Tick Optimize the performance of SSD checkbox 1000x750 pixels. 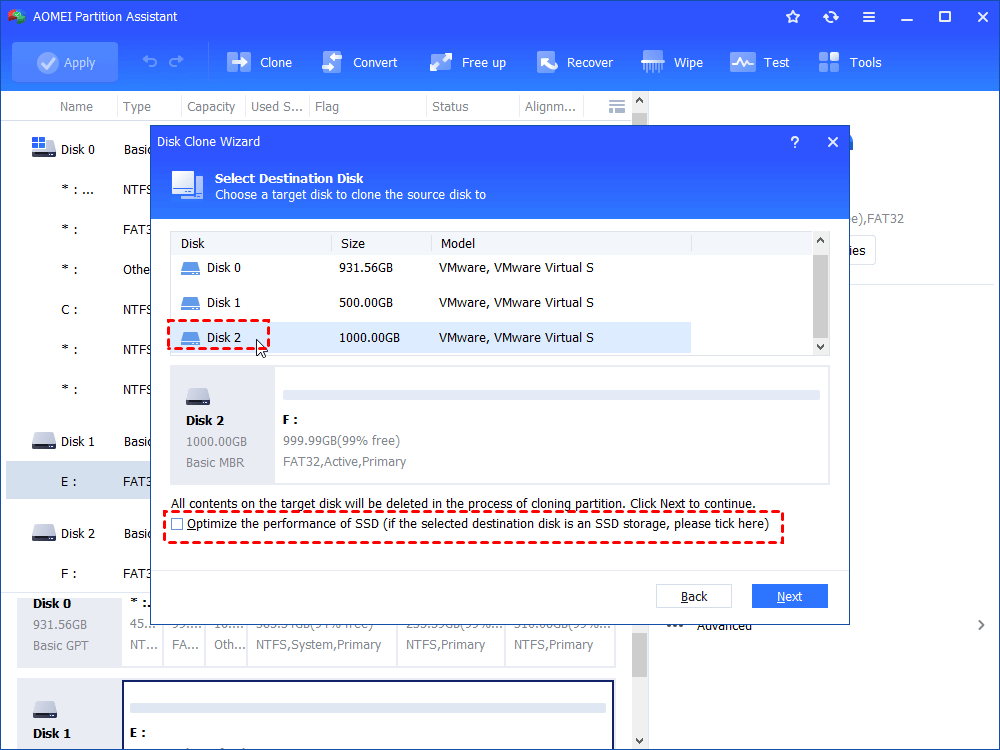pyautogui.click(x=177, y=524)
